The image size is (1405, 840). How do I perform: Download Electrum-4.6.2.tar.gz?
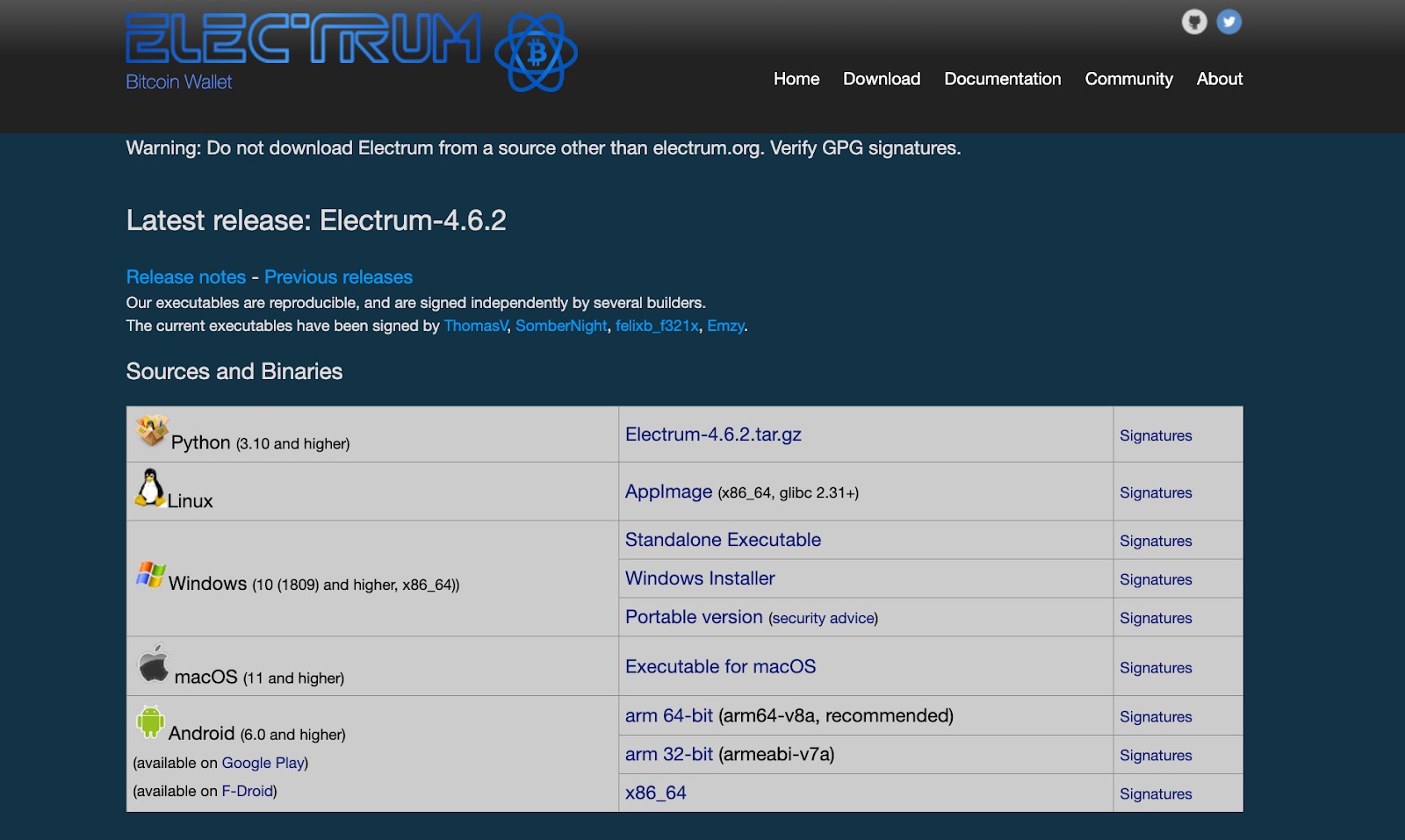click(x=713, y=434)
